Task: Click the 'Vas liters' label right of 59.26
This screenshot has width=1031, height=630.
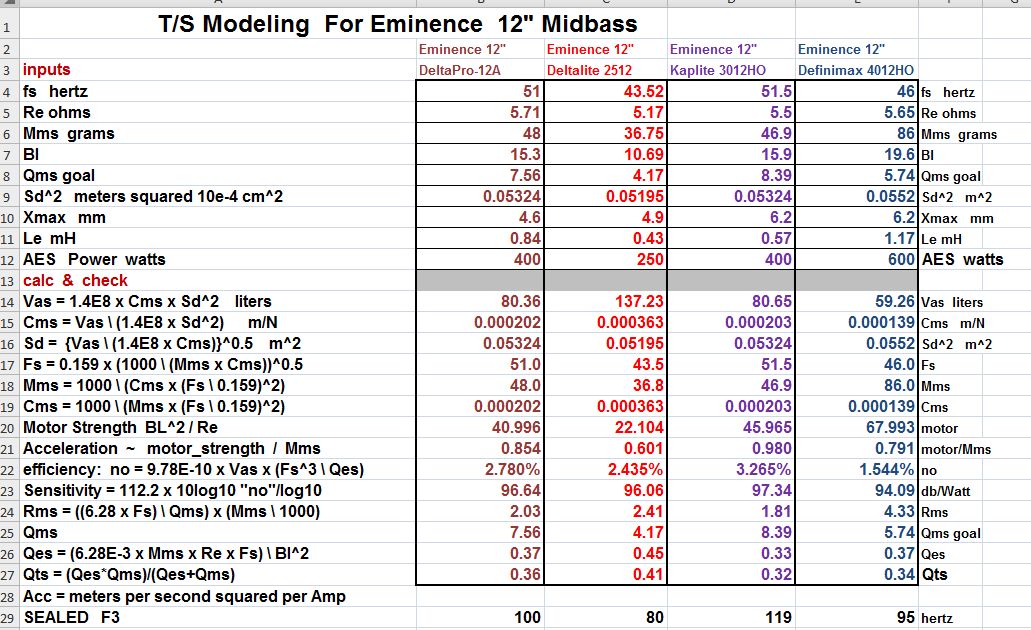Action: tap(952, 303)
